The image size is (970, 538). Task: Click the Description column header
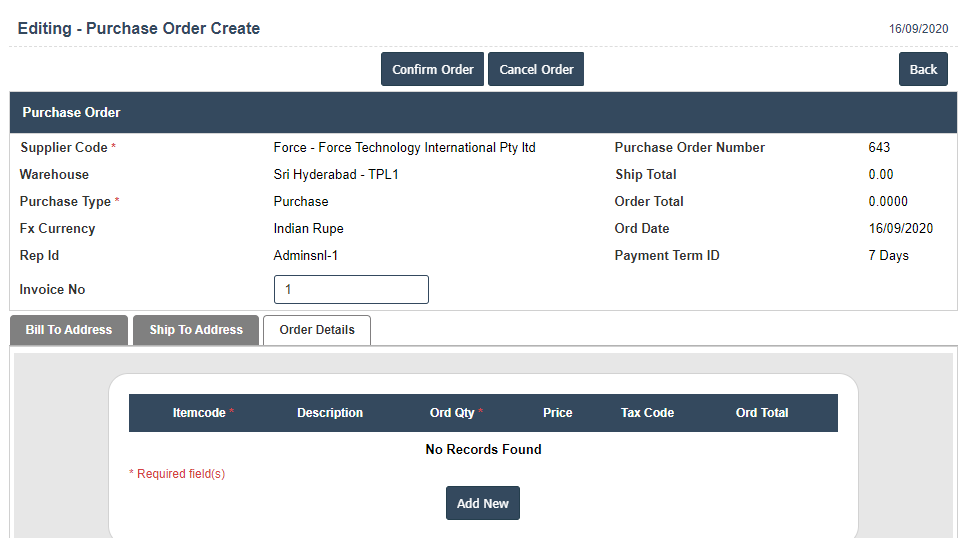click(330, 413)
